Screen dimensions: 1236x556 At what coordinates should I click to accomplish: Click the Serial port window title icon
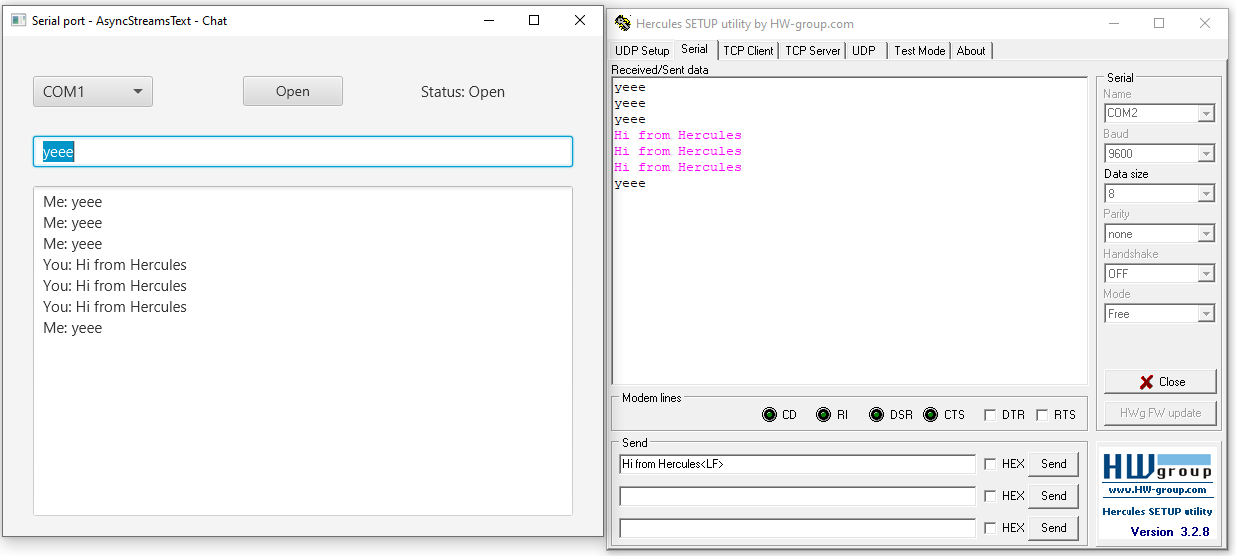point(18,20)
